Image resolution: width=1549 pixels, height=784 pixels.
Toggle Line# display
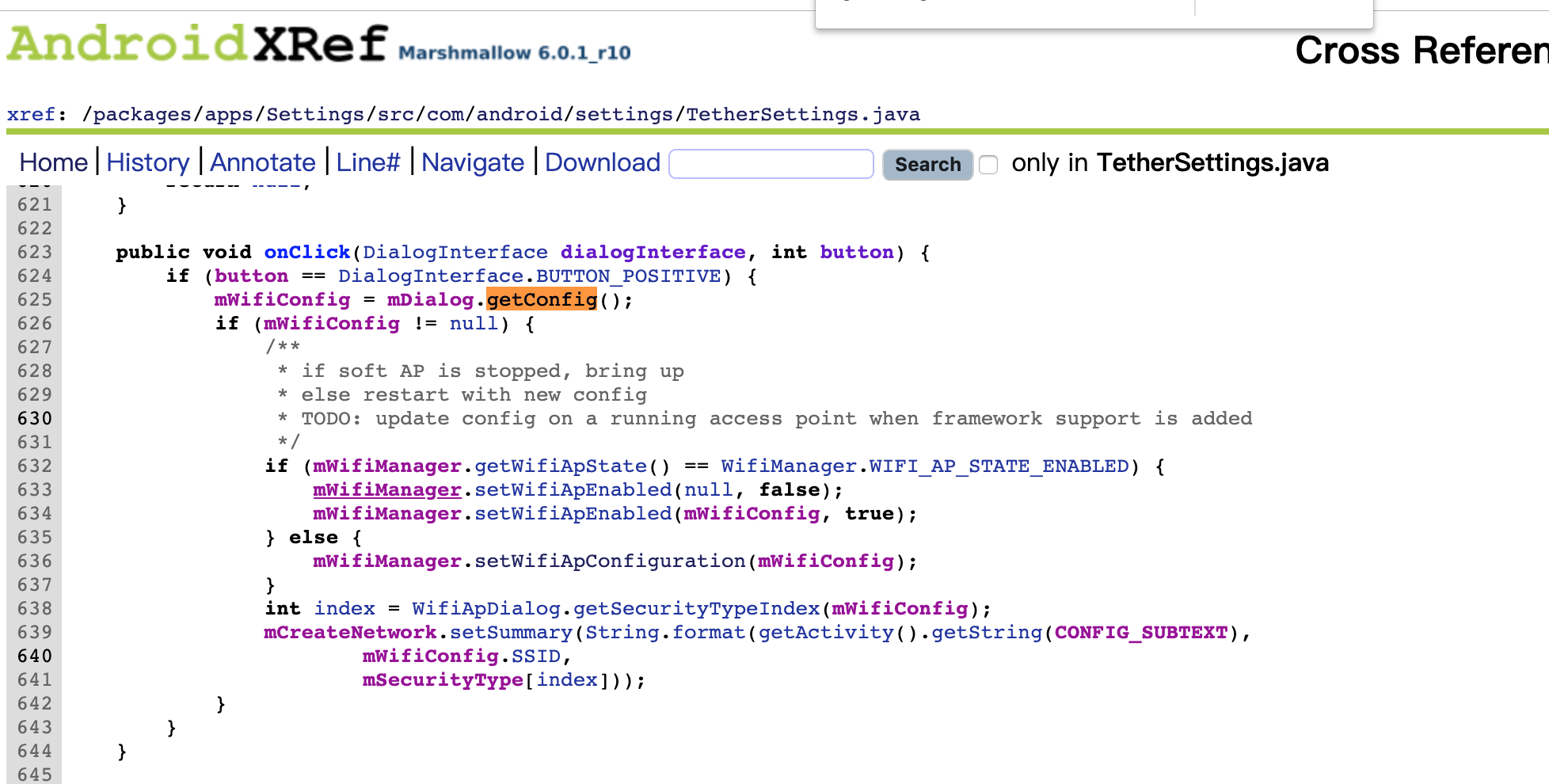pyautogui.click(x=368, y=162)
